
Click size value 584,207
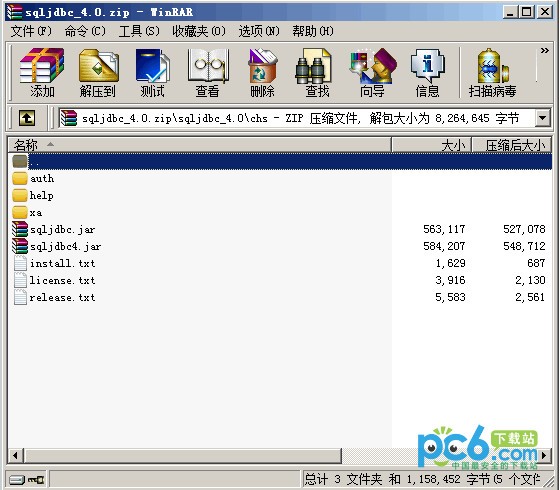click(444, 246)
